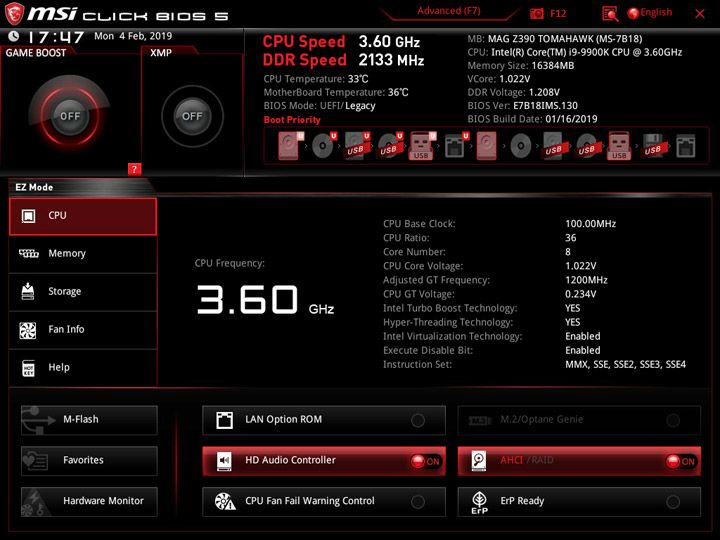Open the Hardware Monitor
This screenshot has width=720, height=540.
(89, 501)
